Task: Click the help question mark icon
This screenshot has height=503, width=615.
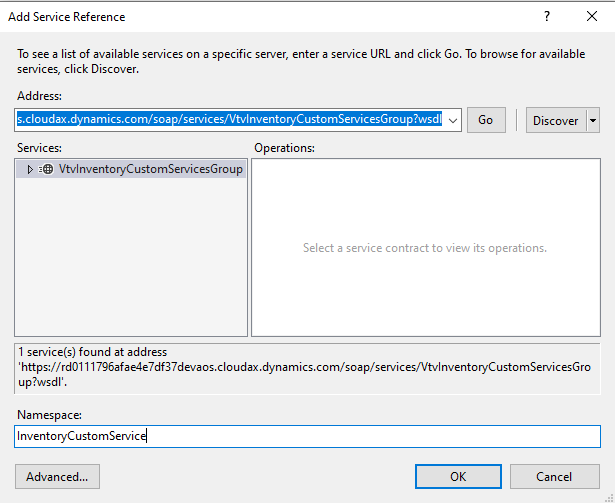Action: click(547, 16)
